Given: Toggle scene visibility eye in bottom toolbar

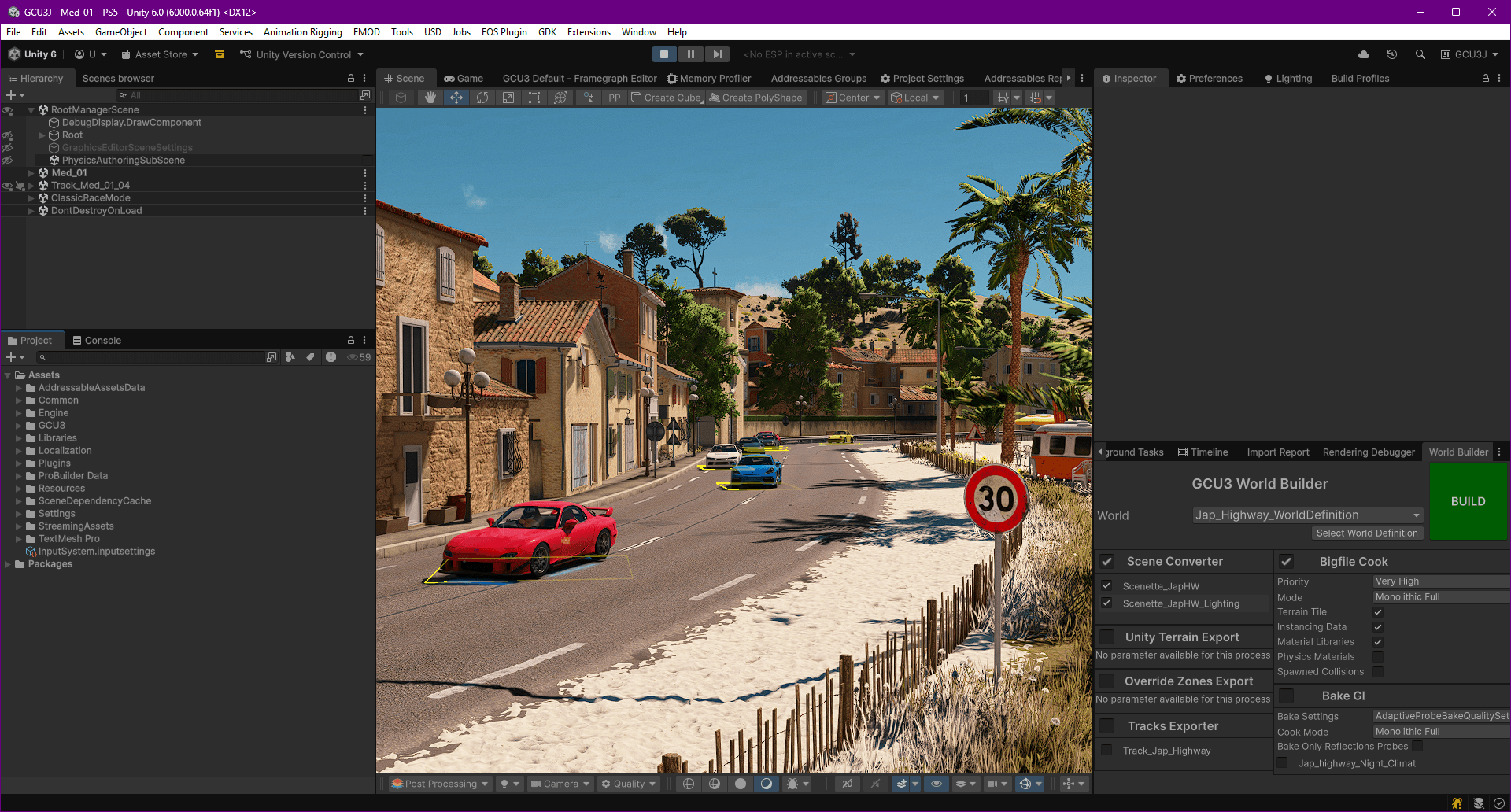Looking at the screenshot, I should pos(937,784).
